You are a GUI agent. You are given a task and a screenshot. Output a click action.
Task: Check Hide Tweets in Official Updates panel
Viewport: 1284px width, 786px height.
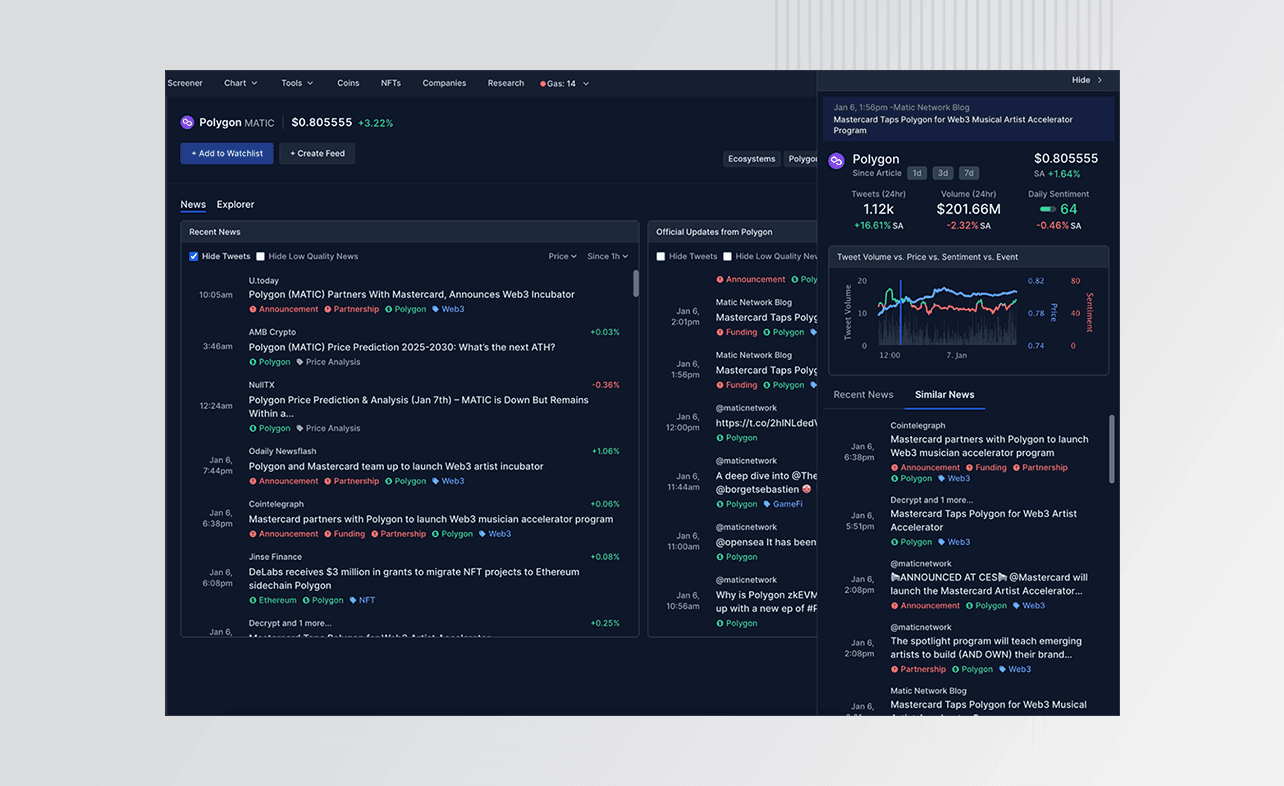[x=661, y=257]
